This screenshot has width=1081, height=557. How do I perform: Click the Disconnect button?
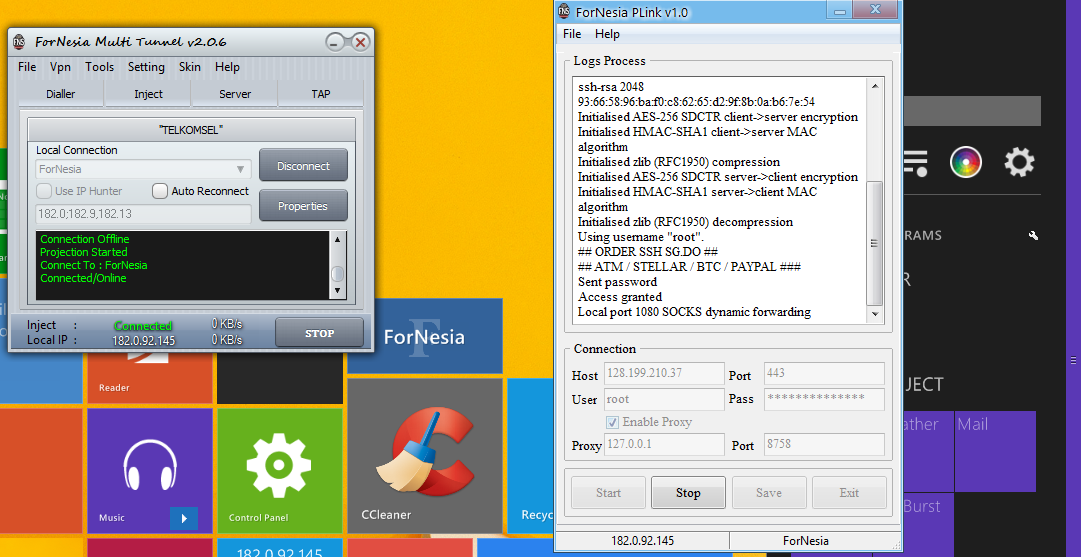pyautogui.click(x=303, y=165)
